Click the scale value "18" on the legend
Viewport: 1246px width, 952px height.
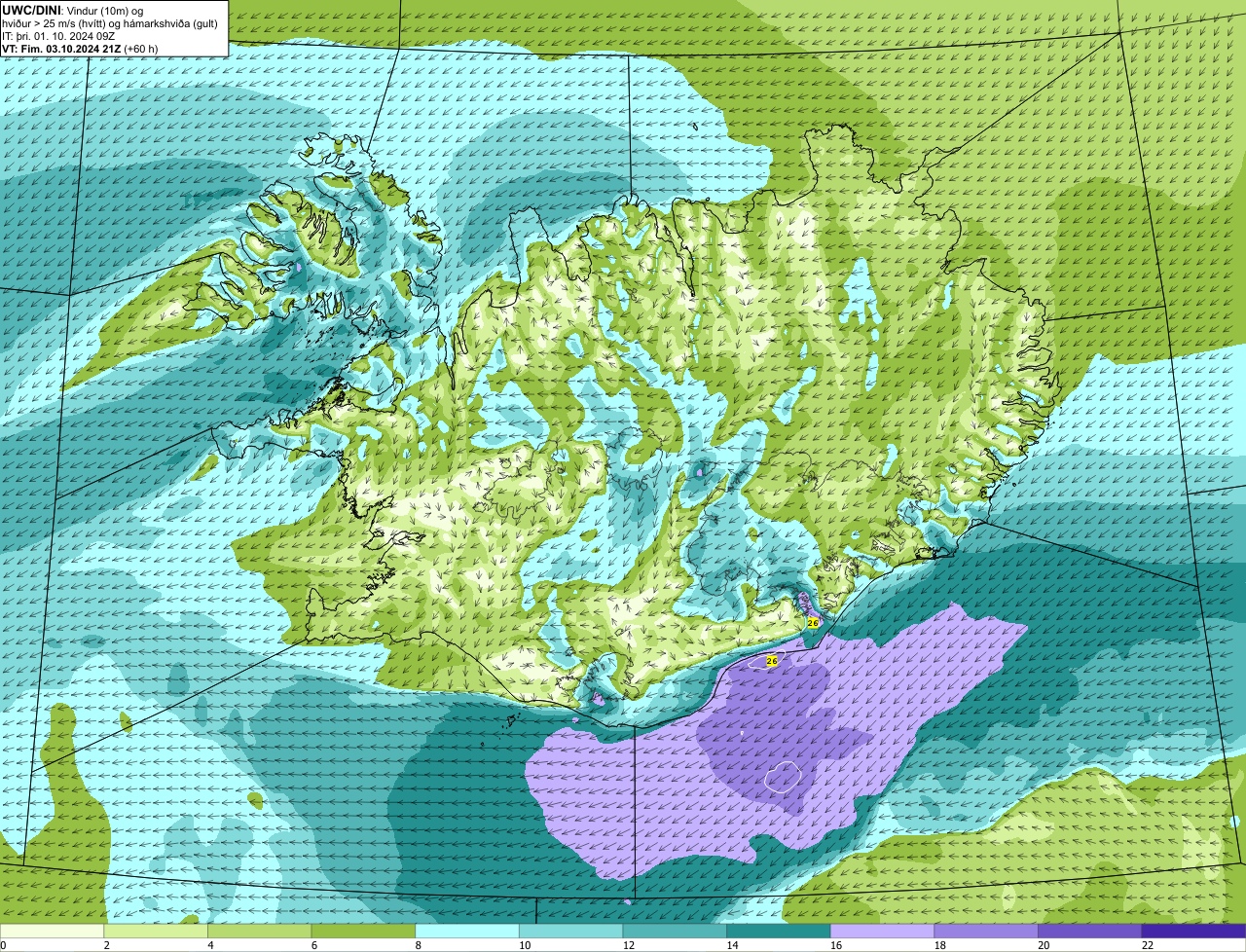pos(939,945)
